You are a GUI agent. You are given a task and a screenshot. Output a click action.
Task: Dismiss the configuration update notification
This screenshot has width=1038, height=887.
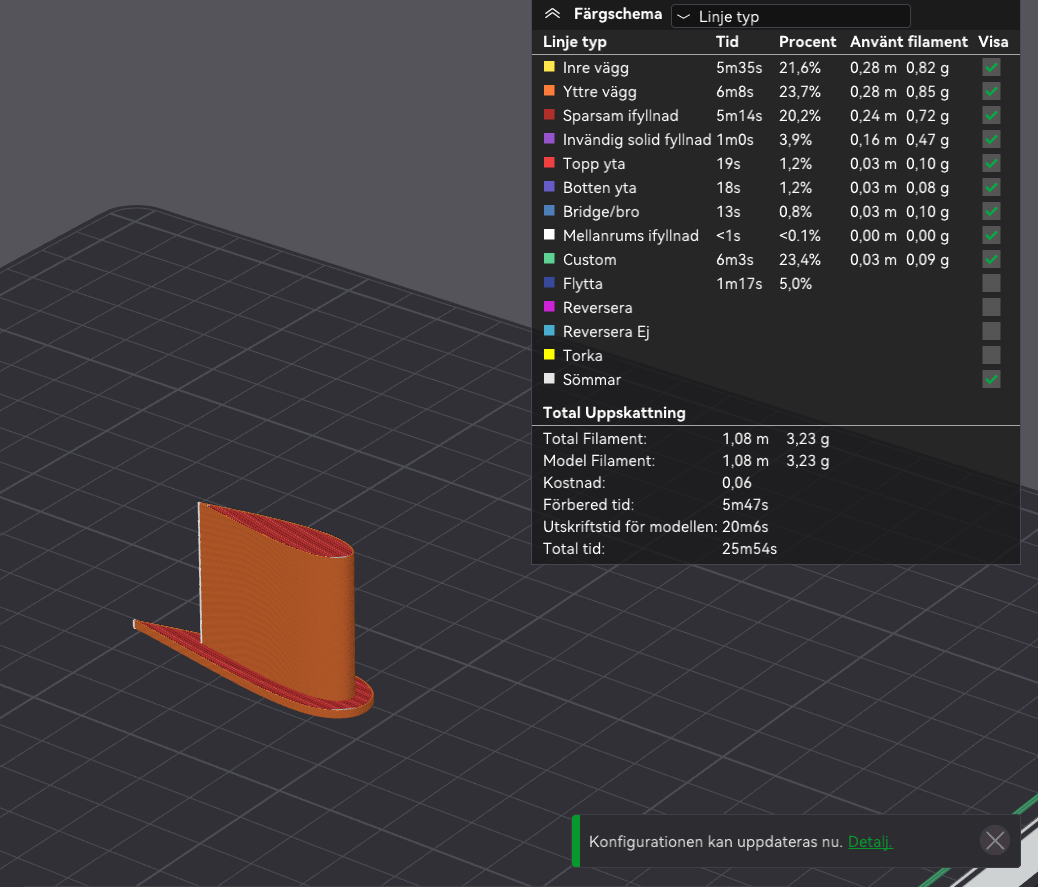(x=994, y=841)
